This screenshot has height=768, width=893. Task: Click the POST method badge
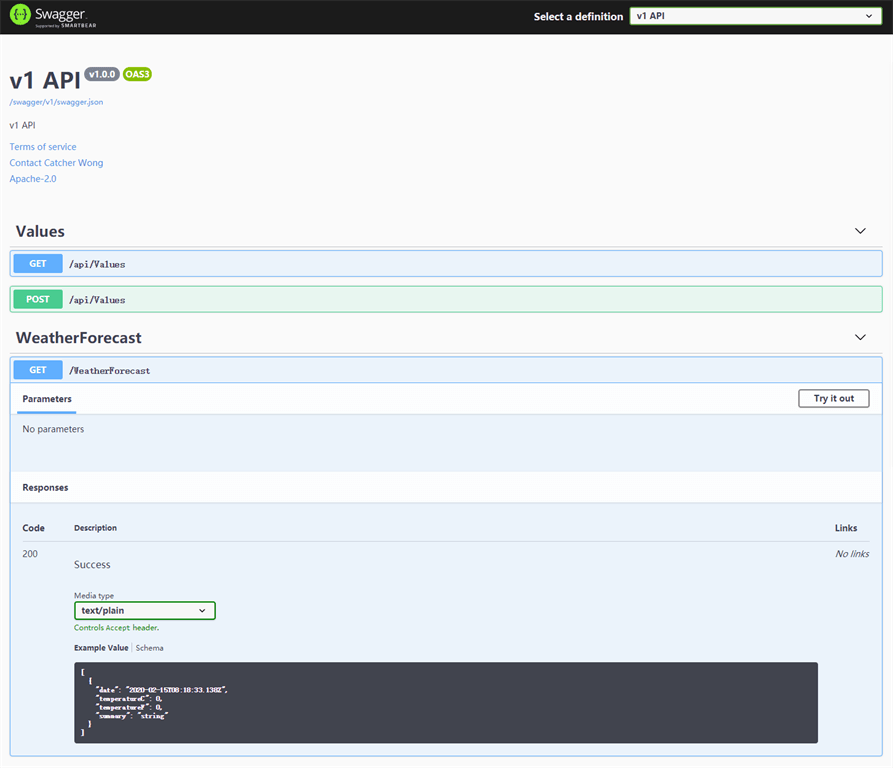[x=38, y=299]
